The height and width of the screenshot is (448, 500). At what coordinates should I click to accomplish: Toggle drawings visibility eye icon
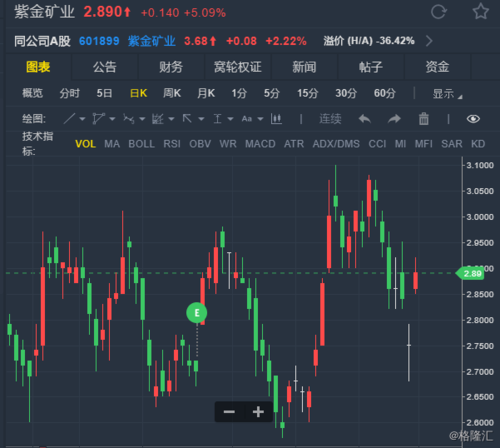point(473,119)
